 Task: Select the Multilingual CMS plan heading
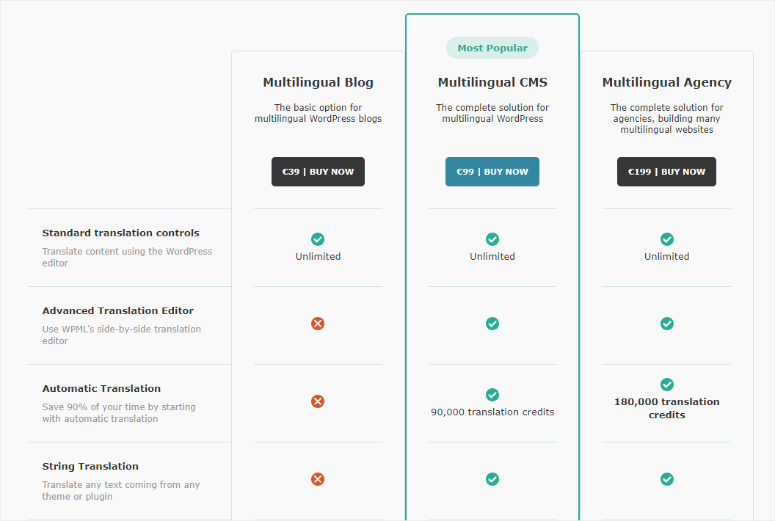(492, 83)
